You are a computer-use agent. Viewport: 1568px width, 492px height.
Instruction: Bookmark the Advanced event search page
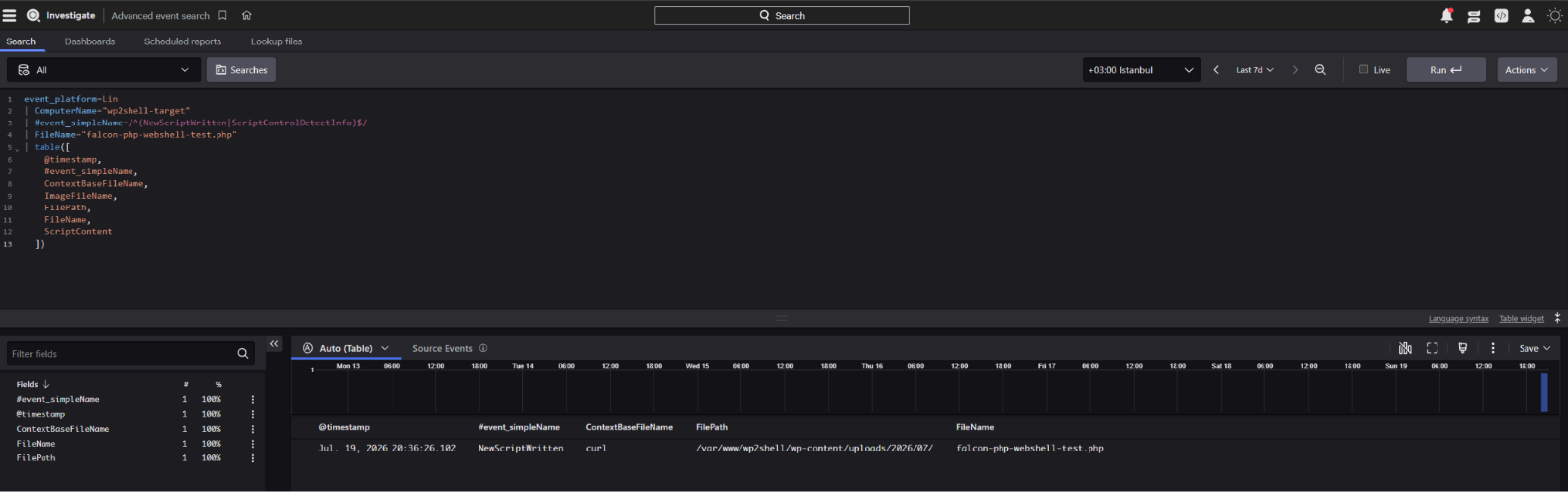222,15
